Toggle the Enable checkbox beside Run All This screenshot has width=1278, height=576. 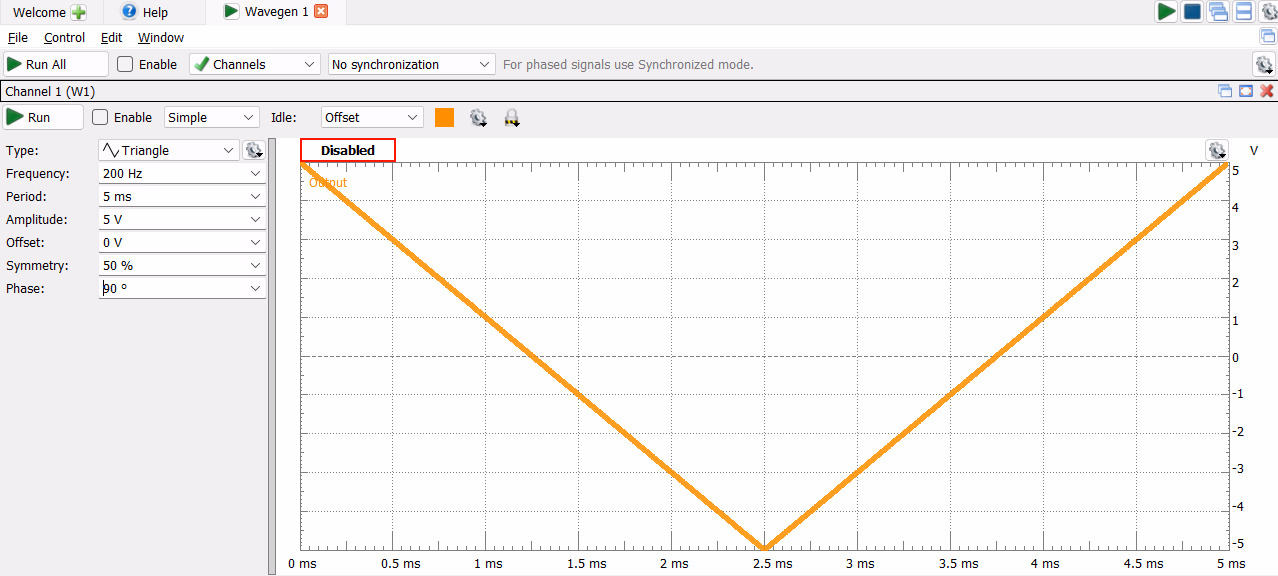click(125, 64)
